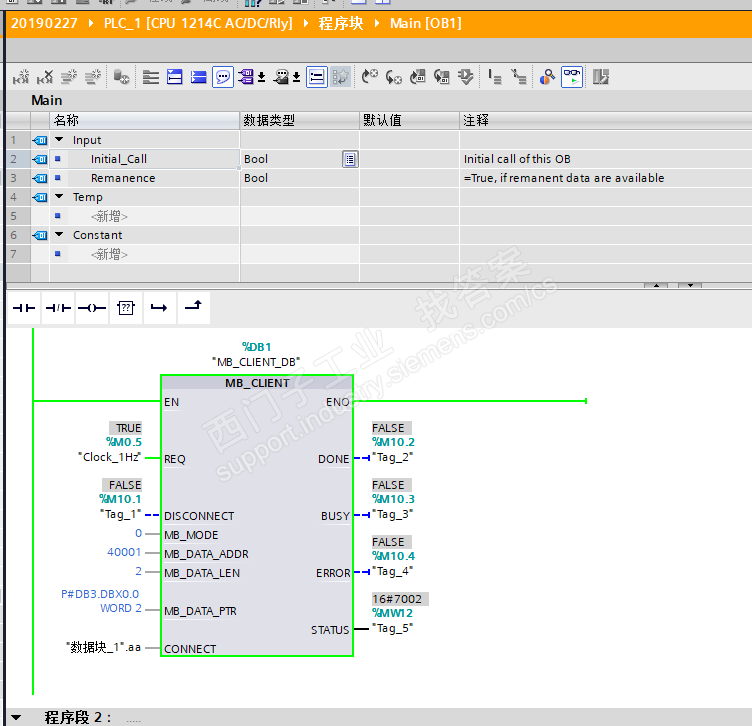Image resolution: width=752 pixels, height=726 pixels.
Task: Insert an output coil instruction
Action: coord(91,308)
